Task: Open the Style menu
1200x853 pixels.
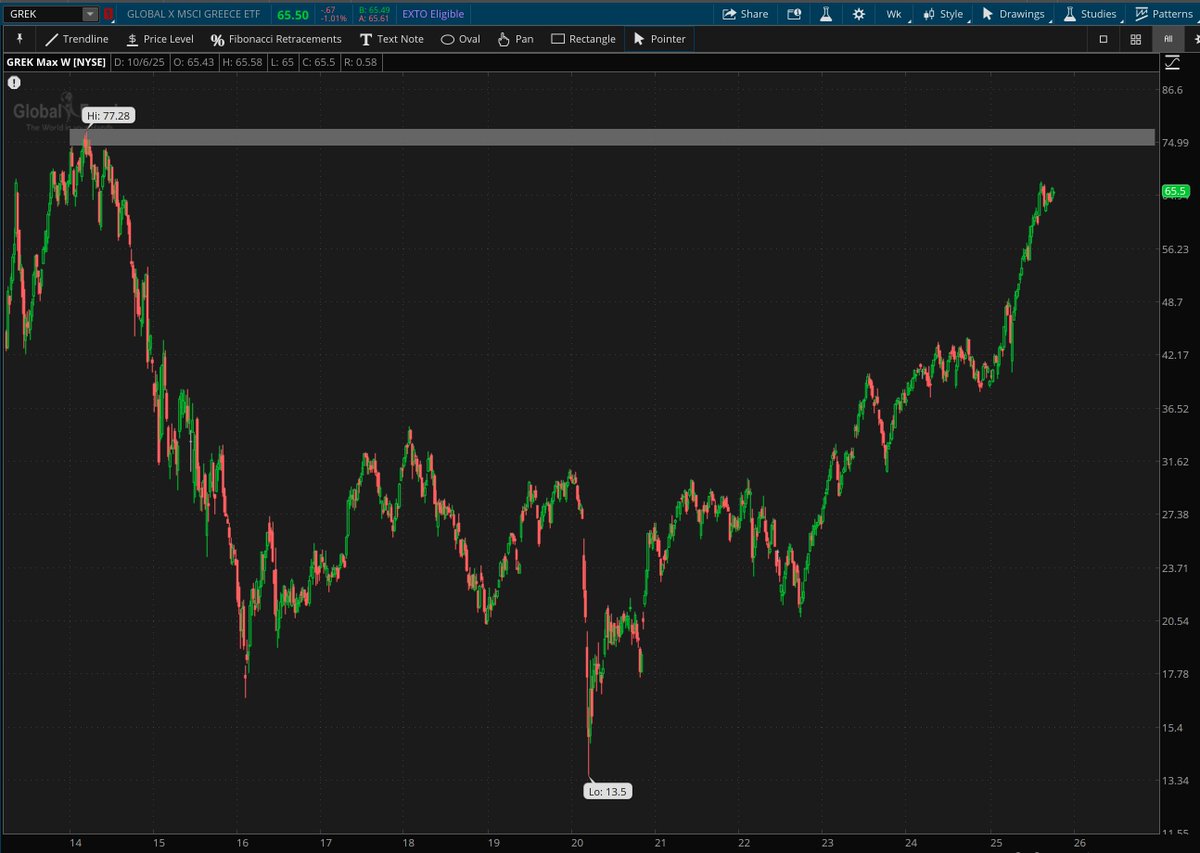Action: point(943,14)
